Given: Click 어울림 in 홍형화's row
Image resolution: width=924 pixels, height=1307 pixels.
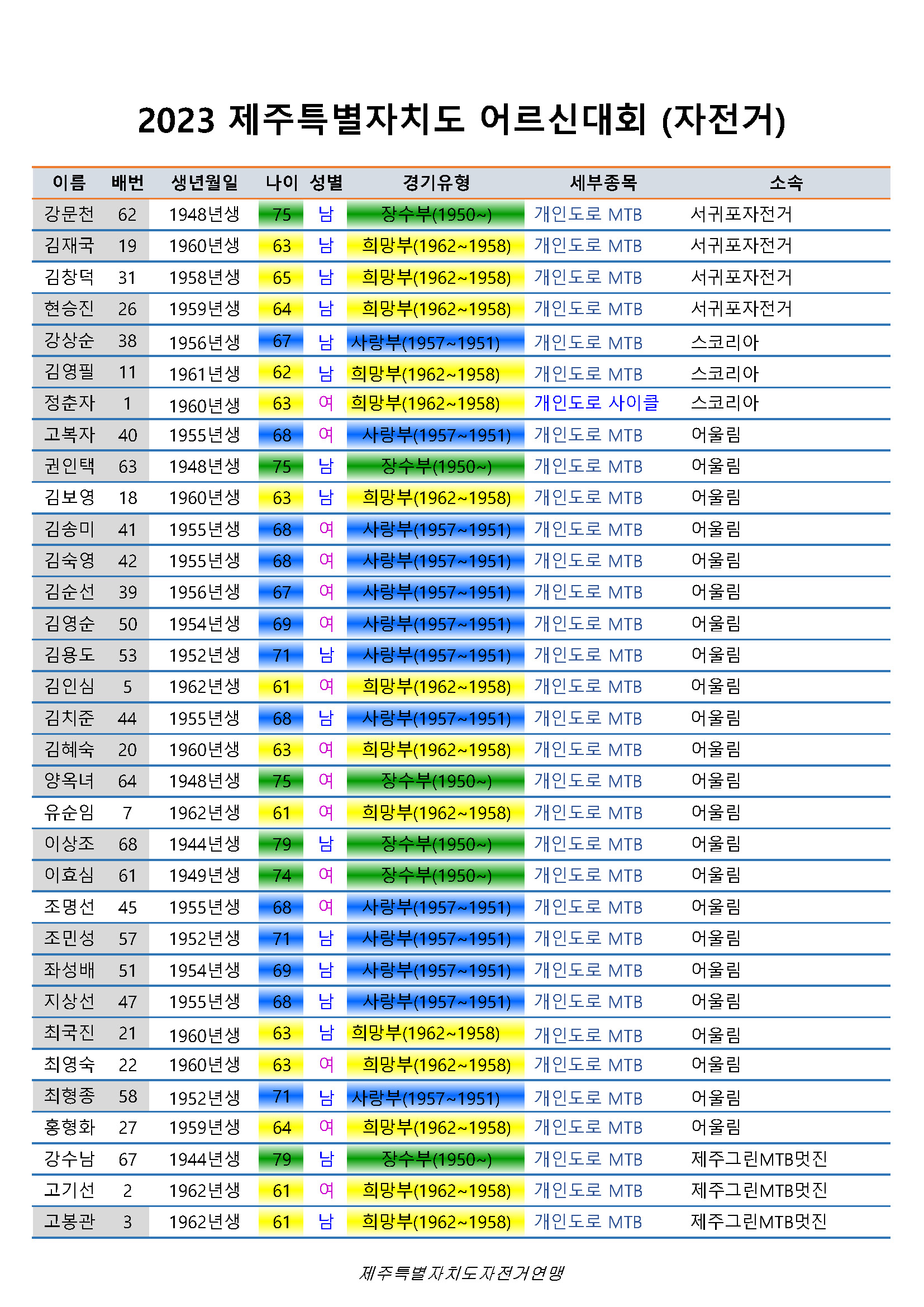Looking at the screenshot, I should coord(716,1128).
